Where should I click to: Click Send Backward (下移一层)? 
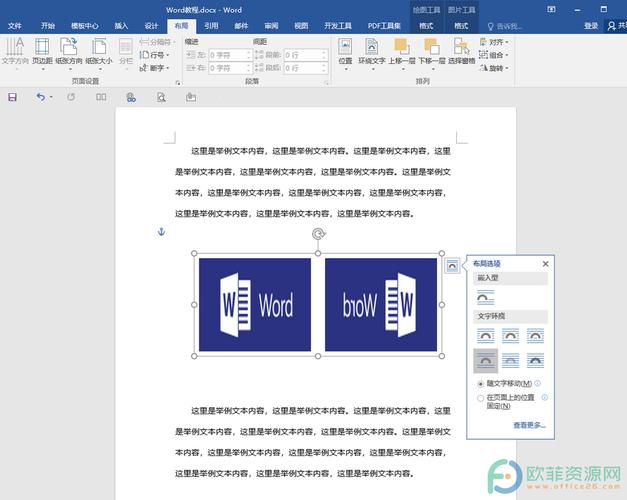(x=432, y=53)
